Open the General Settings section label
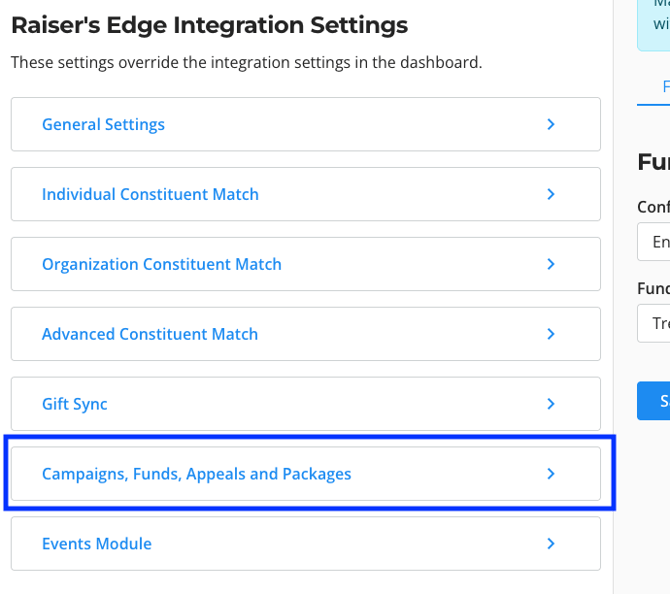670x594 pixels. click(103, 124)
